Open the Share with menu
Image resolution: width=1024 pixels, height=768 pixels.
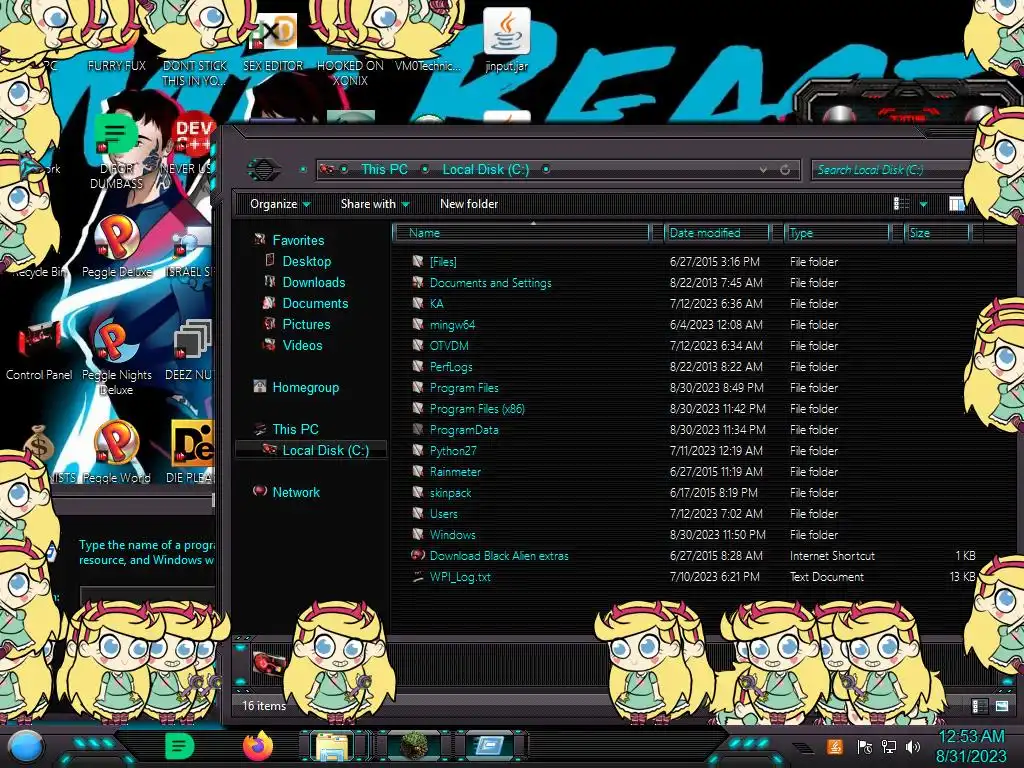pyautogui.click(x=375, y=204)
